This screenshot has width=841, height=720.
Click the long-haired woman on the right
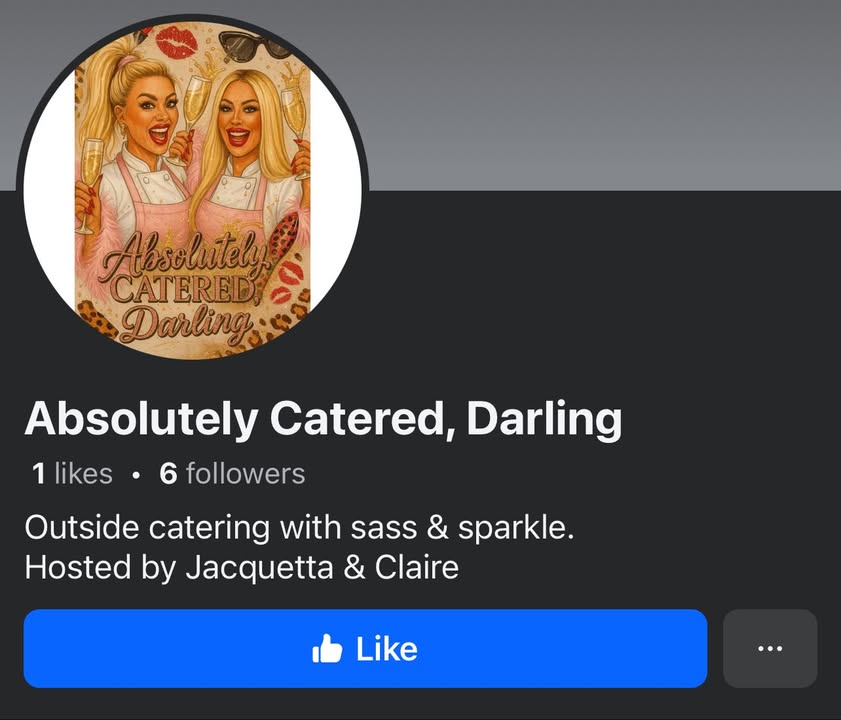pyautogui.click(x=249, y=161)
